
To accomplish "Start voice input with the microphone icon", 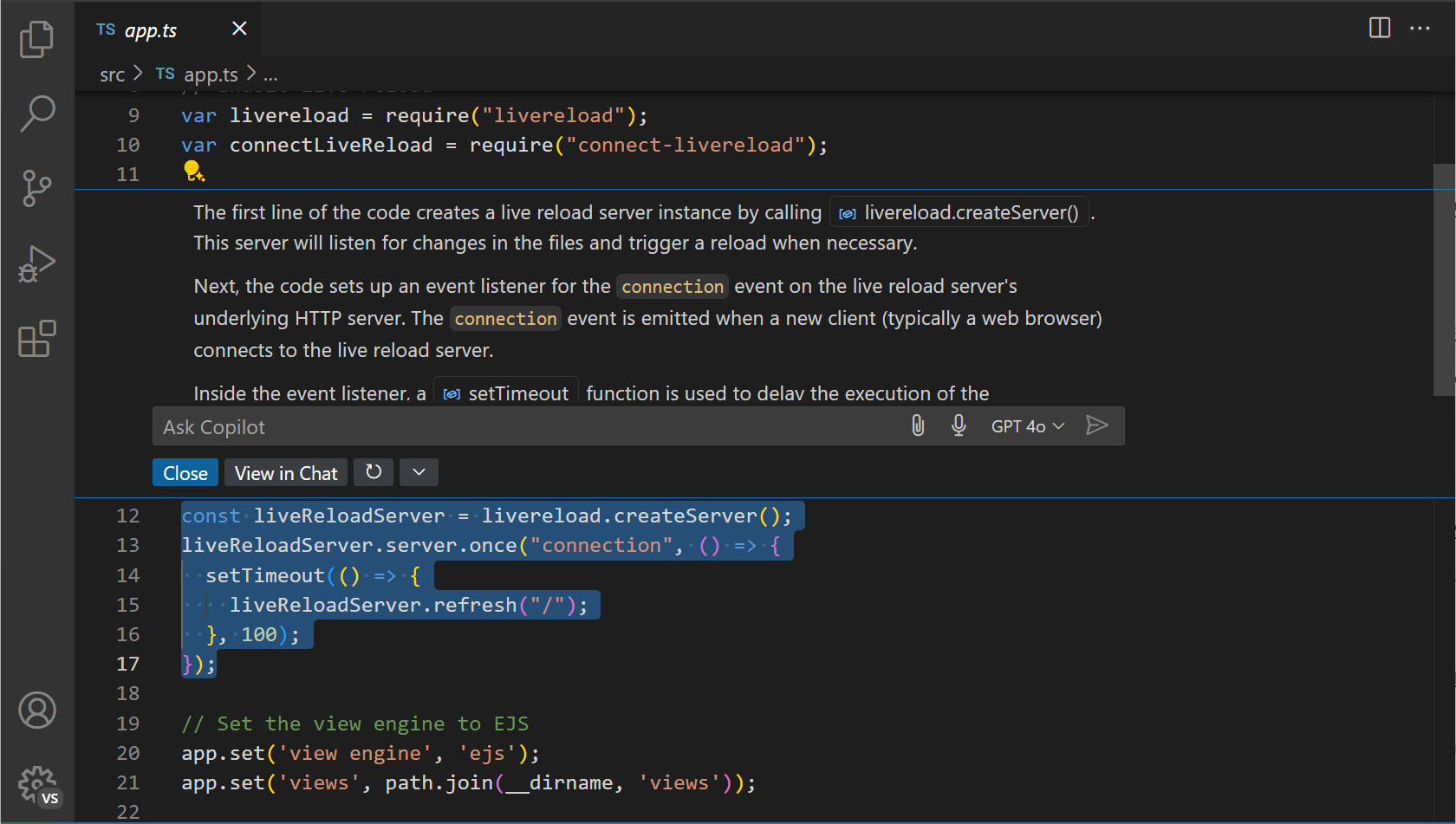I will coord(958,425).
